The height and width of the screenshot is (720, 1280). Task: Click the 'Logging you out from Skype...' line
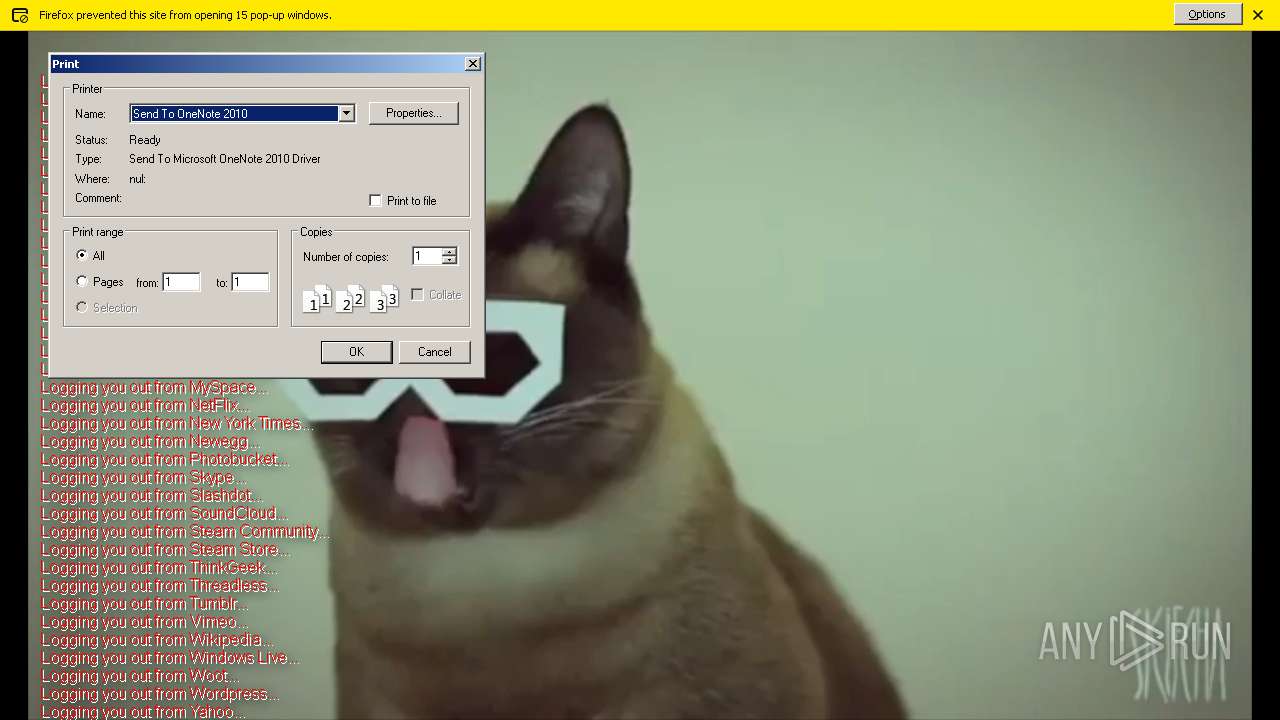pos(144,478)
